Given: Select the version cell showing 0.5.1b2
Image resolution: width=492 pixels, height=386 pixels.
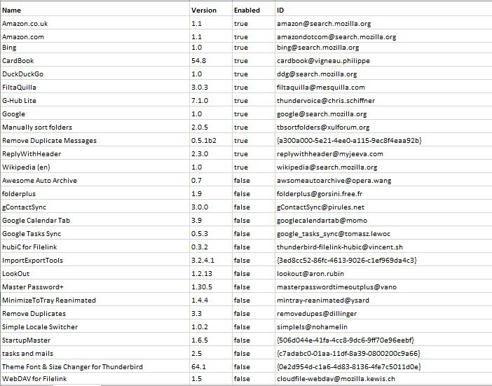Looking at the screenshot, I should point(211,140).
